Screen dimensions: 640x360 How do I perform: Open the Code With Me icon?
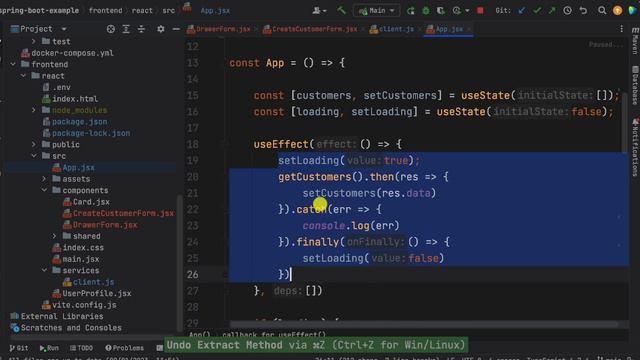coord(633,11)
